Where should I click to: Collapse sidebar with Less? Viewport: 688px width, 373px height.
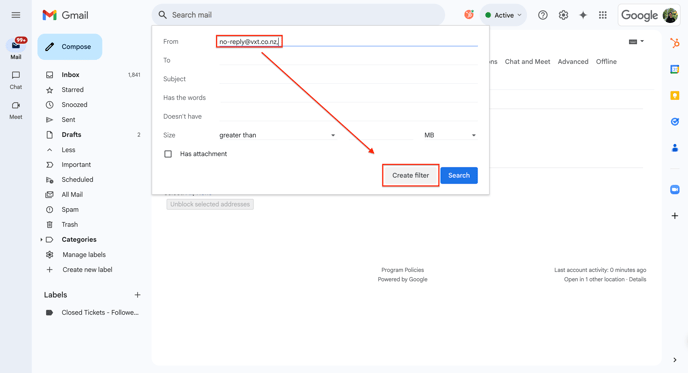click(68, 150)
